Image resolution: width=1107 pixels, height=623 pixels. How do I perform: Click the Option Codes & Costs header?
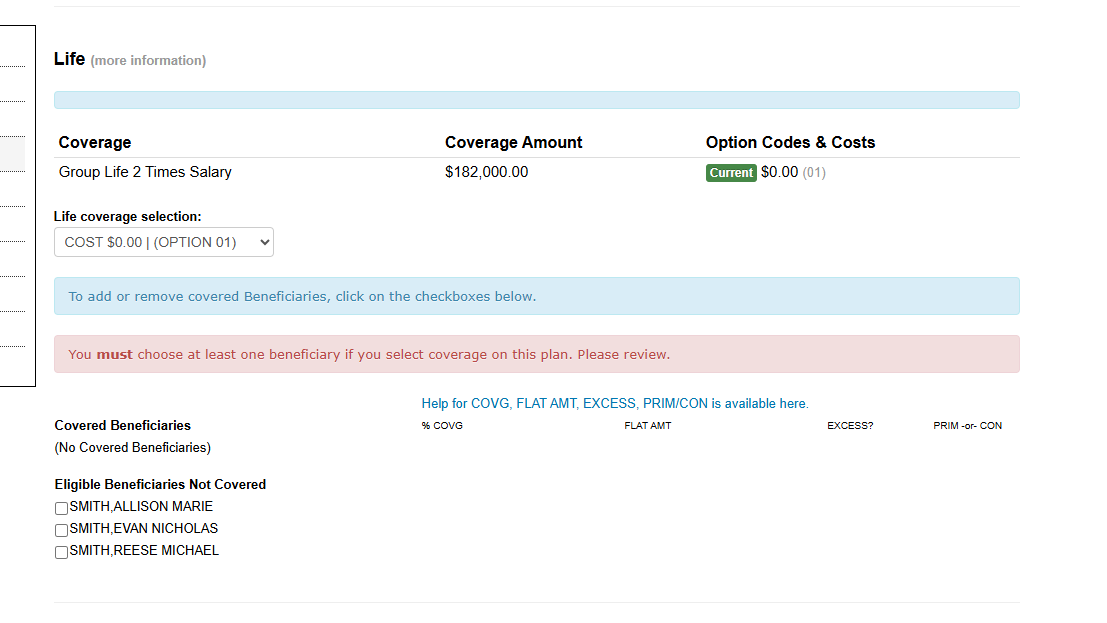[790, 142]
